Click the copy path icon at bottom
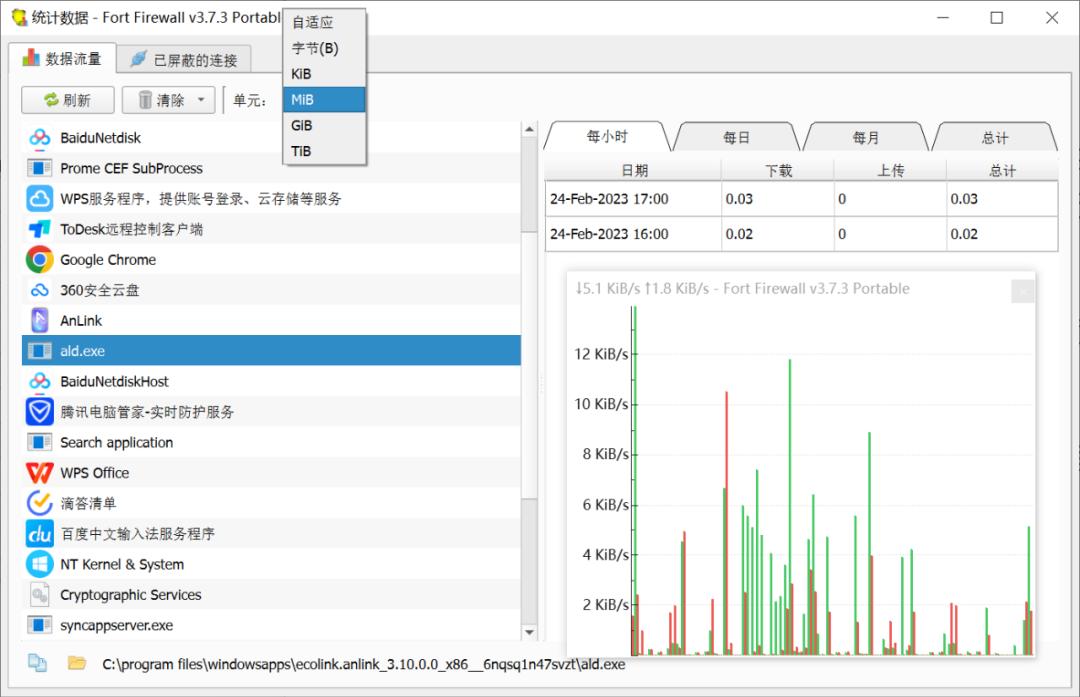Screen dimensions: 1080x697 [36, 663]
